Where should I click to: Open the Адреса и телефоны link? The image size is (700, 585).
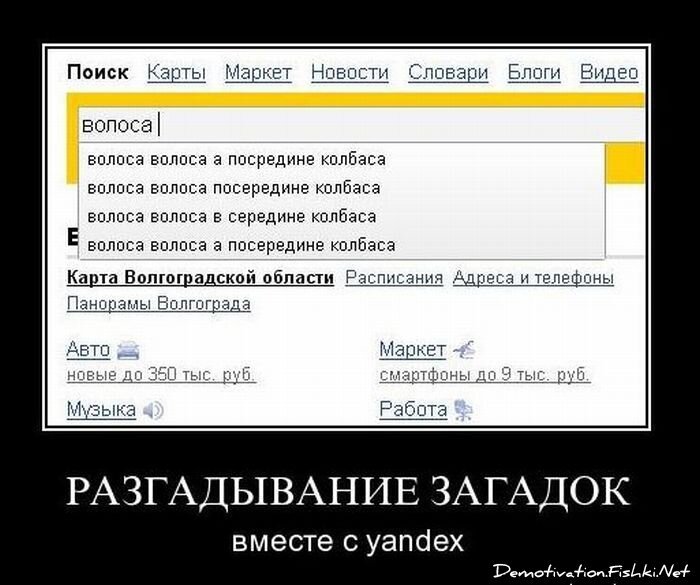(532, 278)
